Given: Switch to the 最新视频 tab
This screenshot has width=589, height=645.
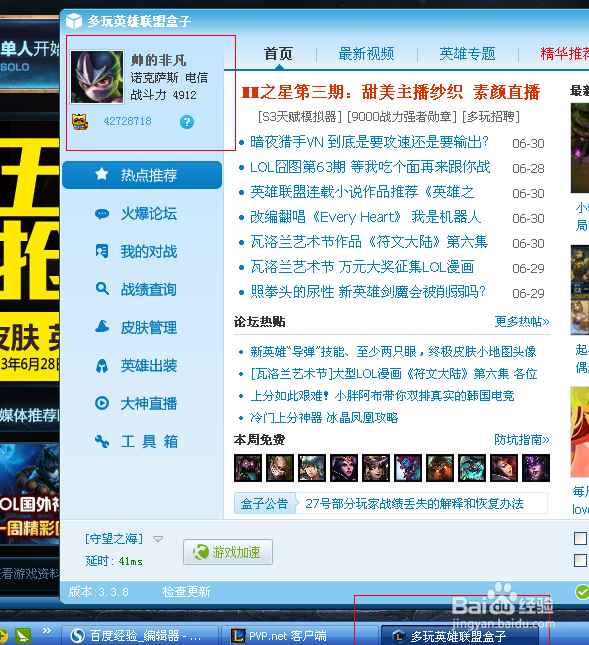Looking at the screenshot, I should (x=366, y=53).
